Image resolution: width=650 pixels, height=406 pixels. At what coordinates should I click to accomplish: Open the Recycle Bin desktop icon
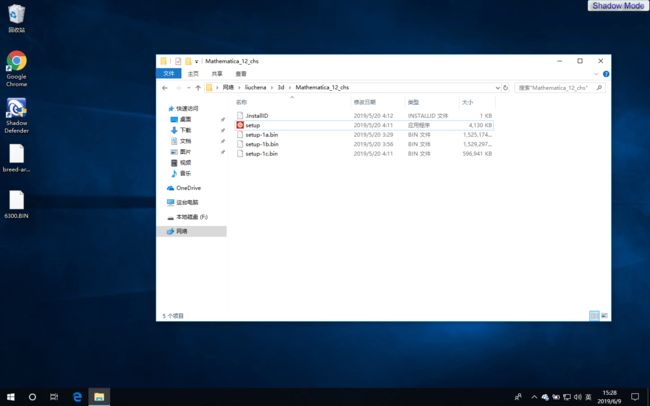click(x=17, y=18)
